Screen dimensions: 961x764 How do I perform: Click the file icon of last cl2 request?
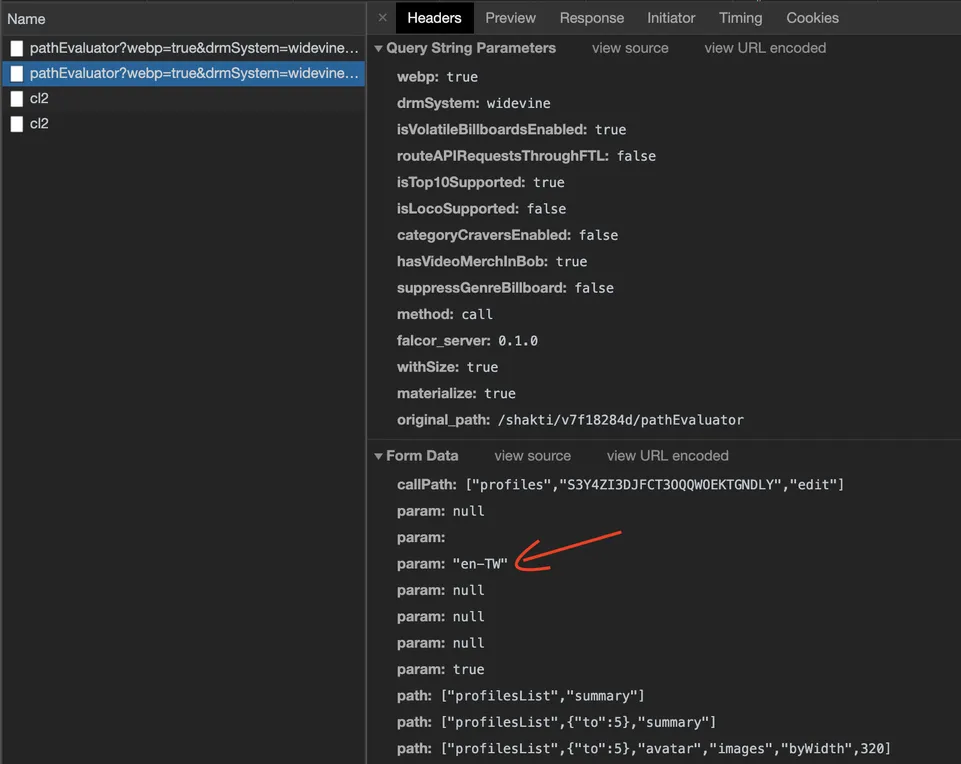pos(17,124)
